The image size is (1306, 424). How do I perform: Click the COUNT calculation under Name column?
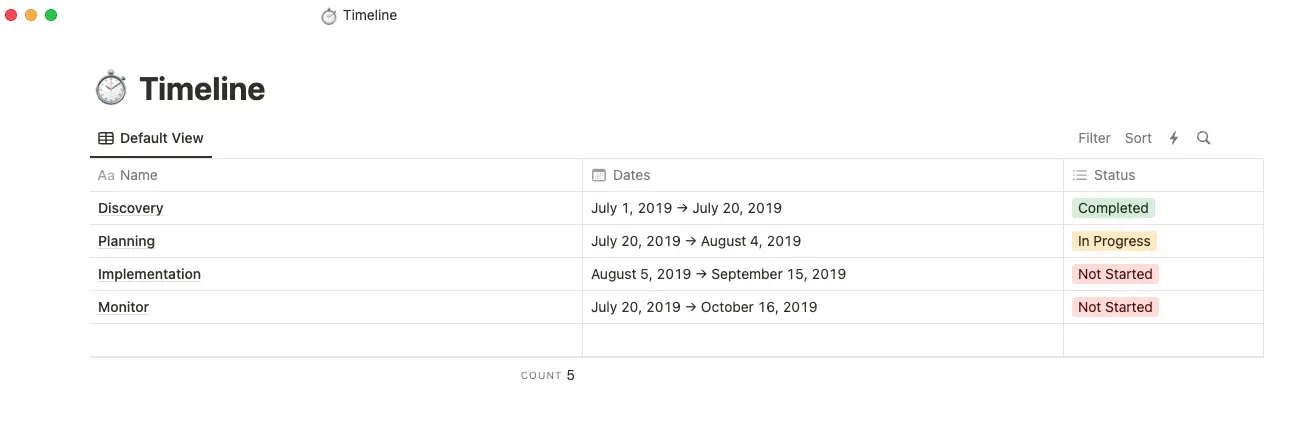pyautogui.click(x=548, y=376)
